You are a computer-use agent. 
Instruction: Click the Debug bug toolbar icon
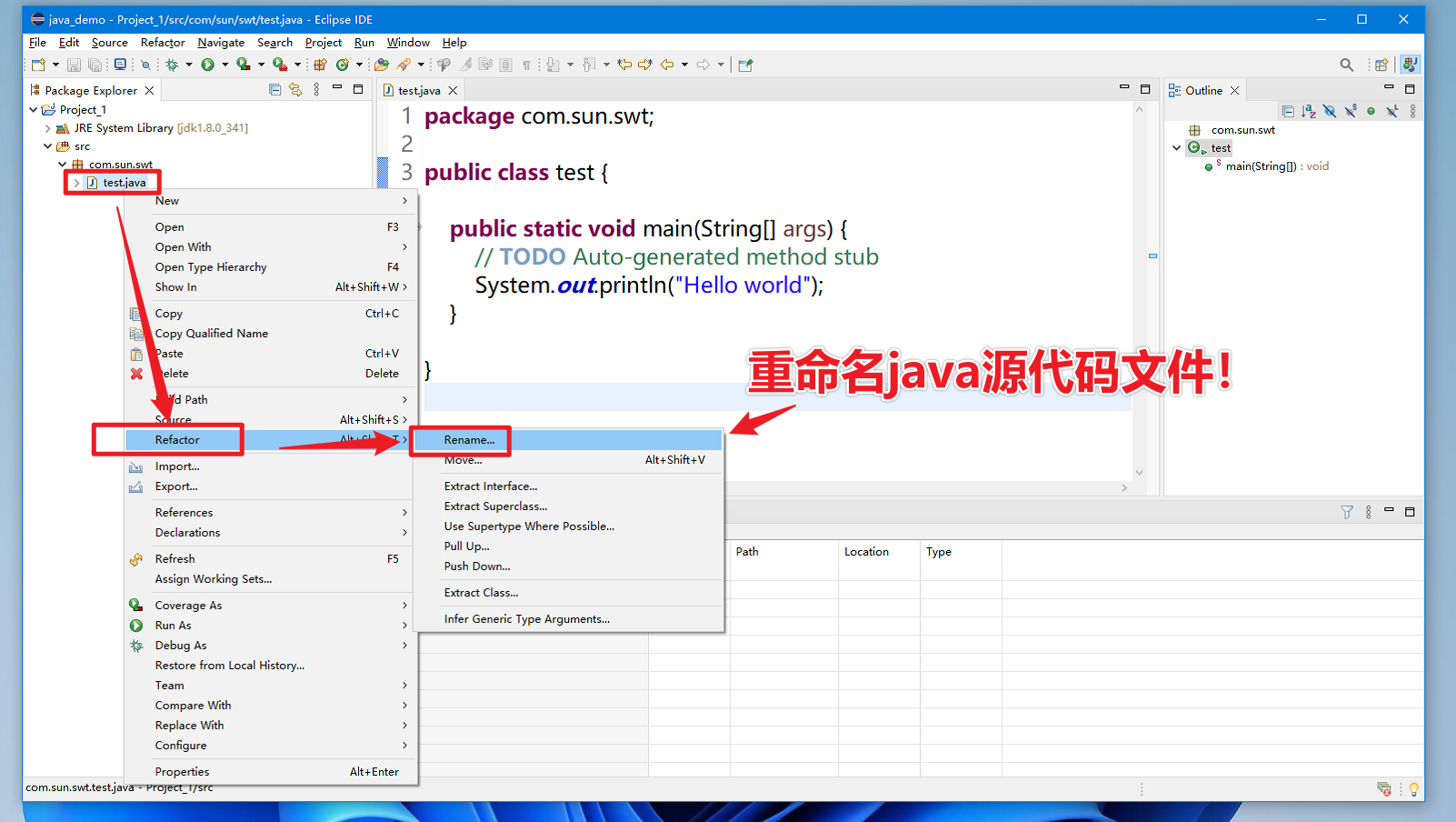tap(172, 65)
